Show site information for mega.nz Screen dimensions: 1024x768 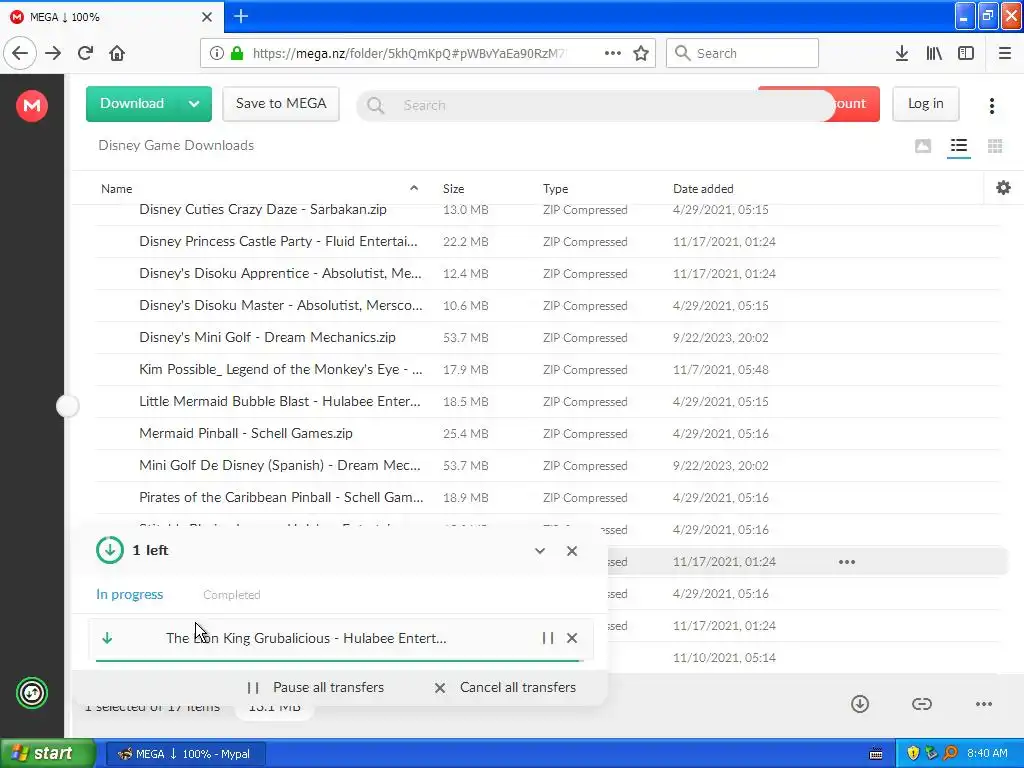pos(217,53)
